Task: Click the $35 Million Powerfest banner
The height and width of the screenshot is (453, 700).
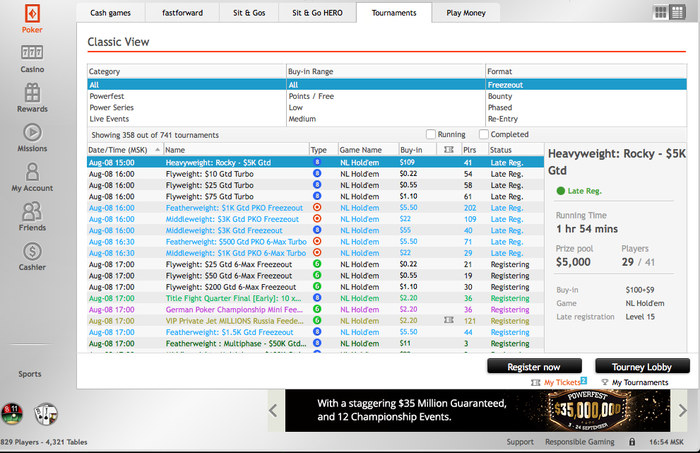Action: 478,410
